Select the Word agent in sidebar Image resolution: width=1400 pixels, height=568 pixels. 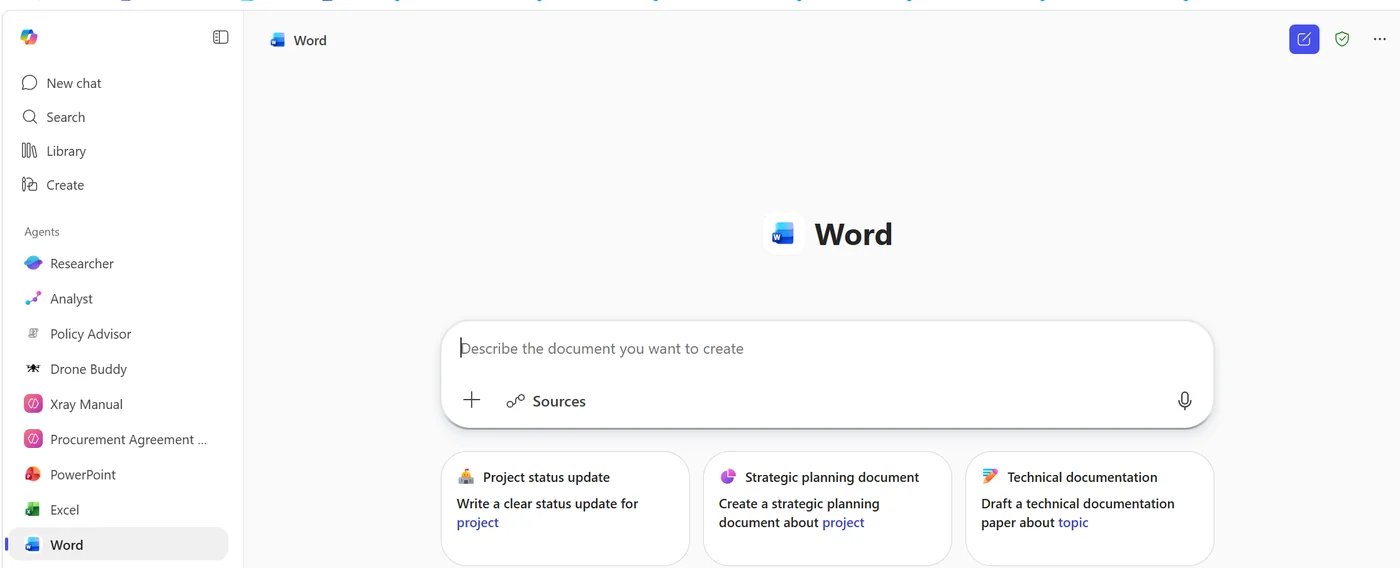pos(118,544)
